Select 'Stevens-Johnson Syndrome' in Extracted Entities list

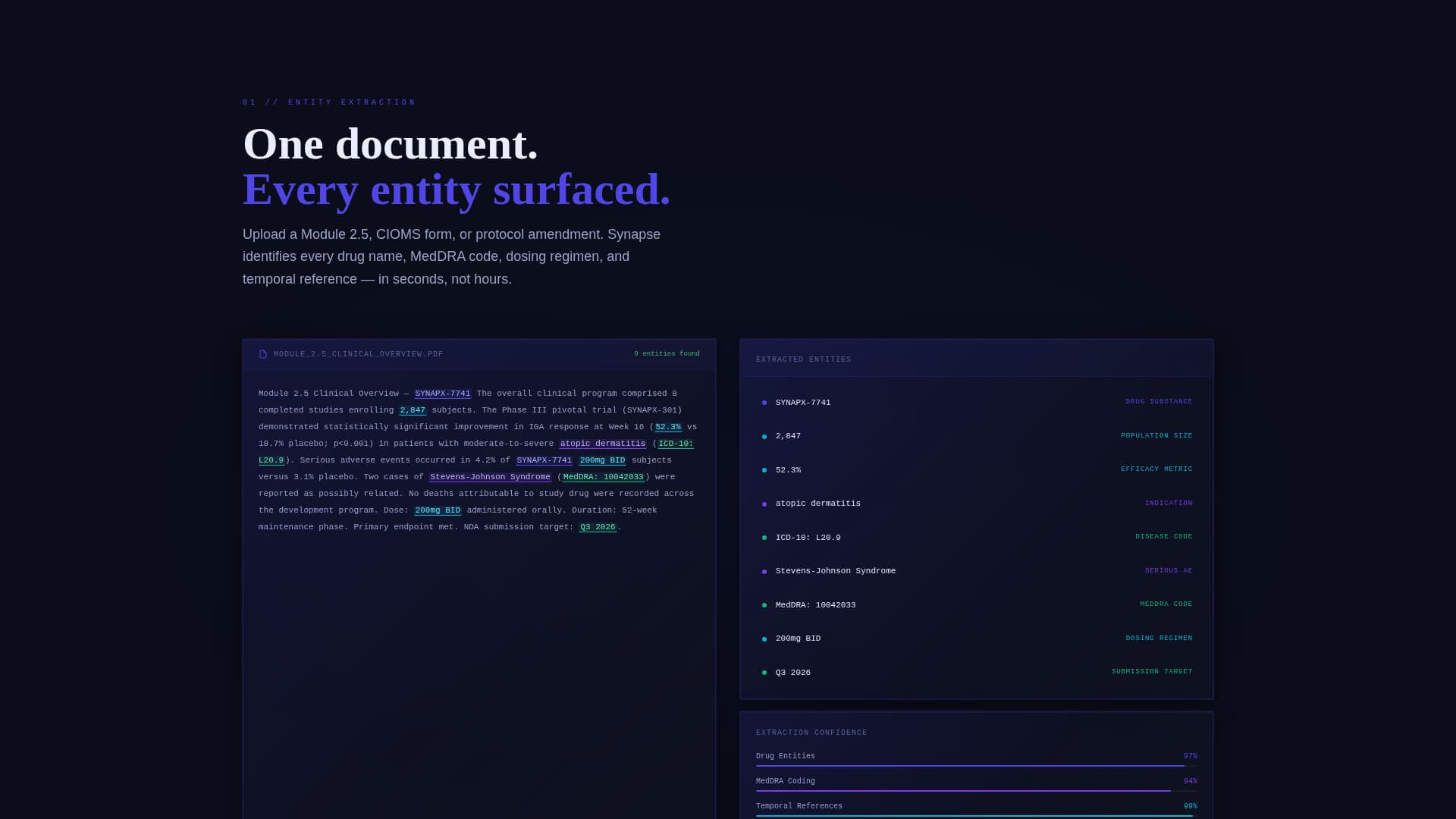pos(836,571)
